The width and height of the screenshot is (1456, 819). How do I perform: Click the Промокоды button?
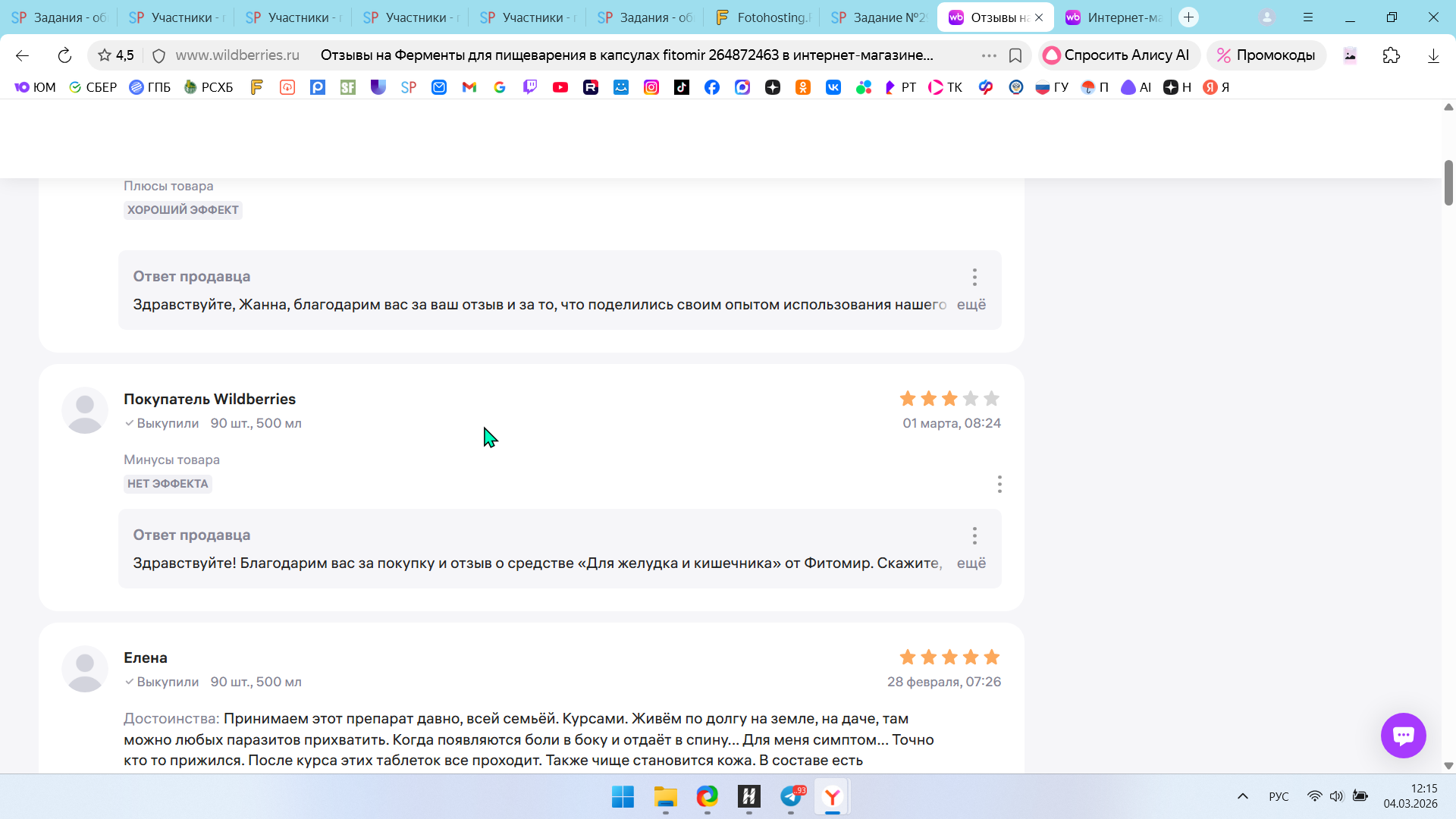point(1266,55)
